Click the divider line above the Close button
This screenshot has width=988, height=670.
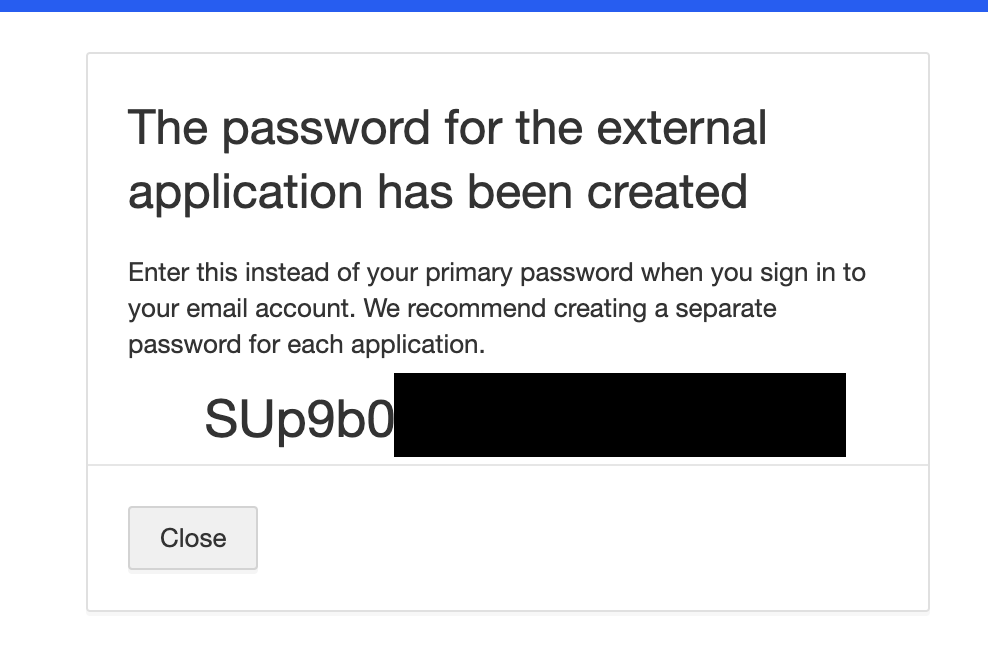coord(508,465)
